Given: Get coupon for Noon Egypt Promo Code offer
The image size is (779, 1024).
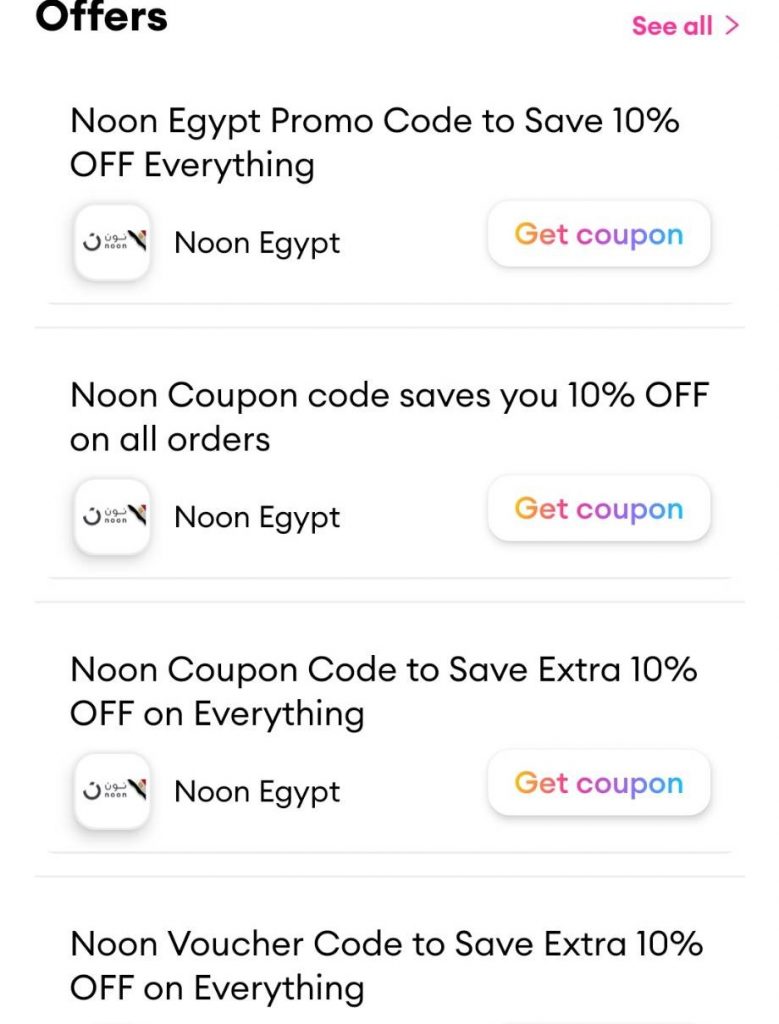Looking at the screenshot, I should click(x=599, y=234).
